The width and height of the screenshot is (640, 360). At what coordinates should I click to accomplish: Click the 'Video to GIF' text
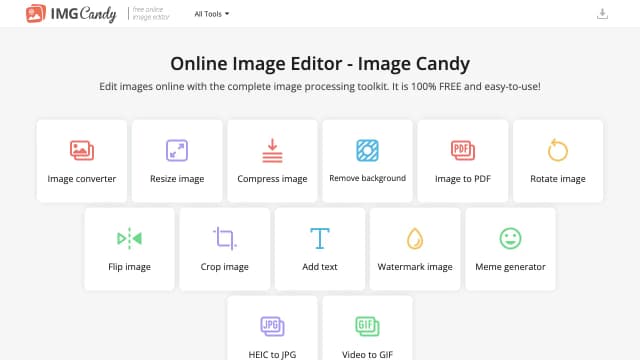tap(367, 354)
